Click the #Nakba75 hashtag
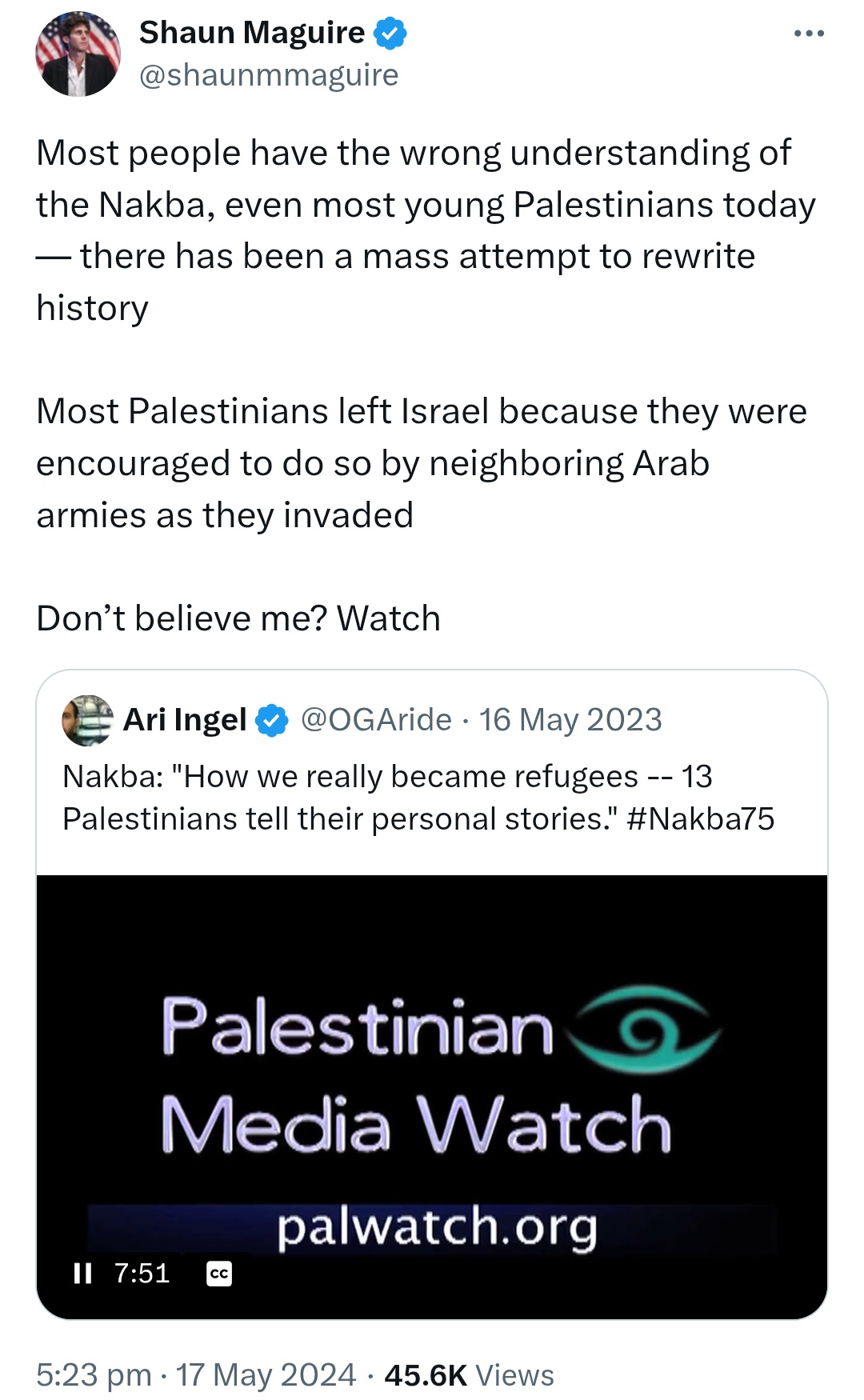864x1400 pixels. pos(701,818)
